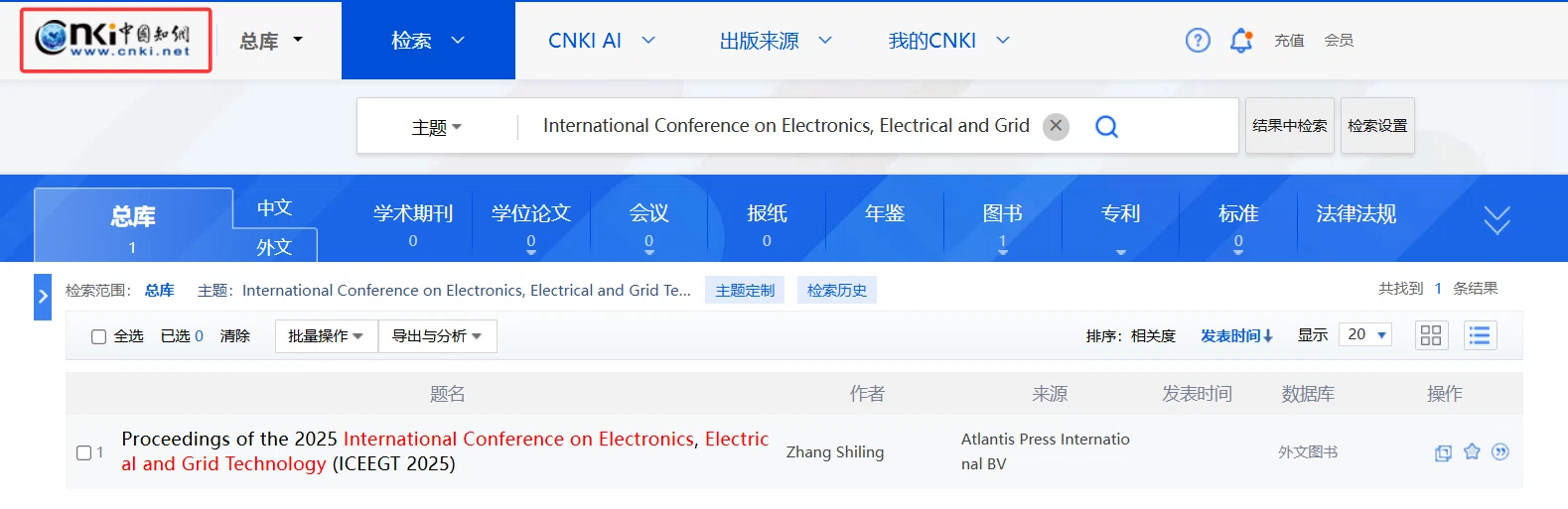The height and width of the screenshot is (509, 1568).
Task: Check the 全选 select-all checkbox
Action: coord(99,336)
